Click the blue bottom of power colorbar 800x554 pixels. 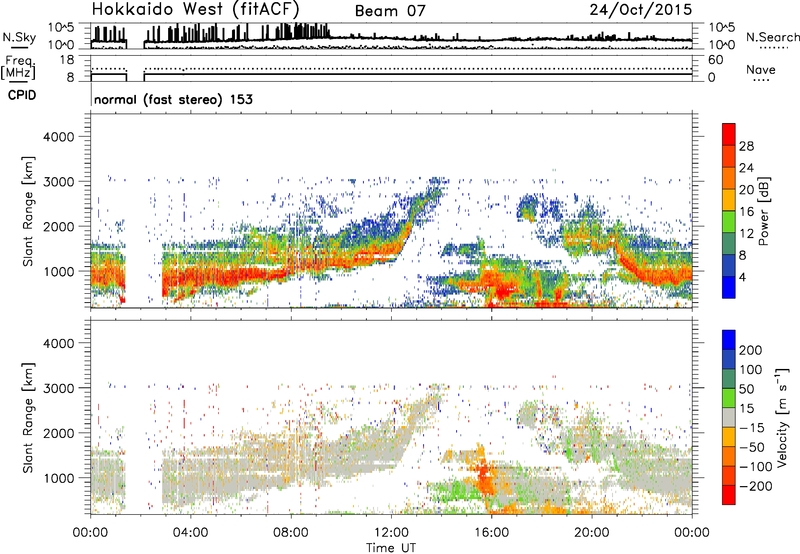point(729,287)
